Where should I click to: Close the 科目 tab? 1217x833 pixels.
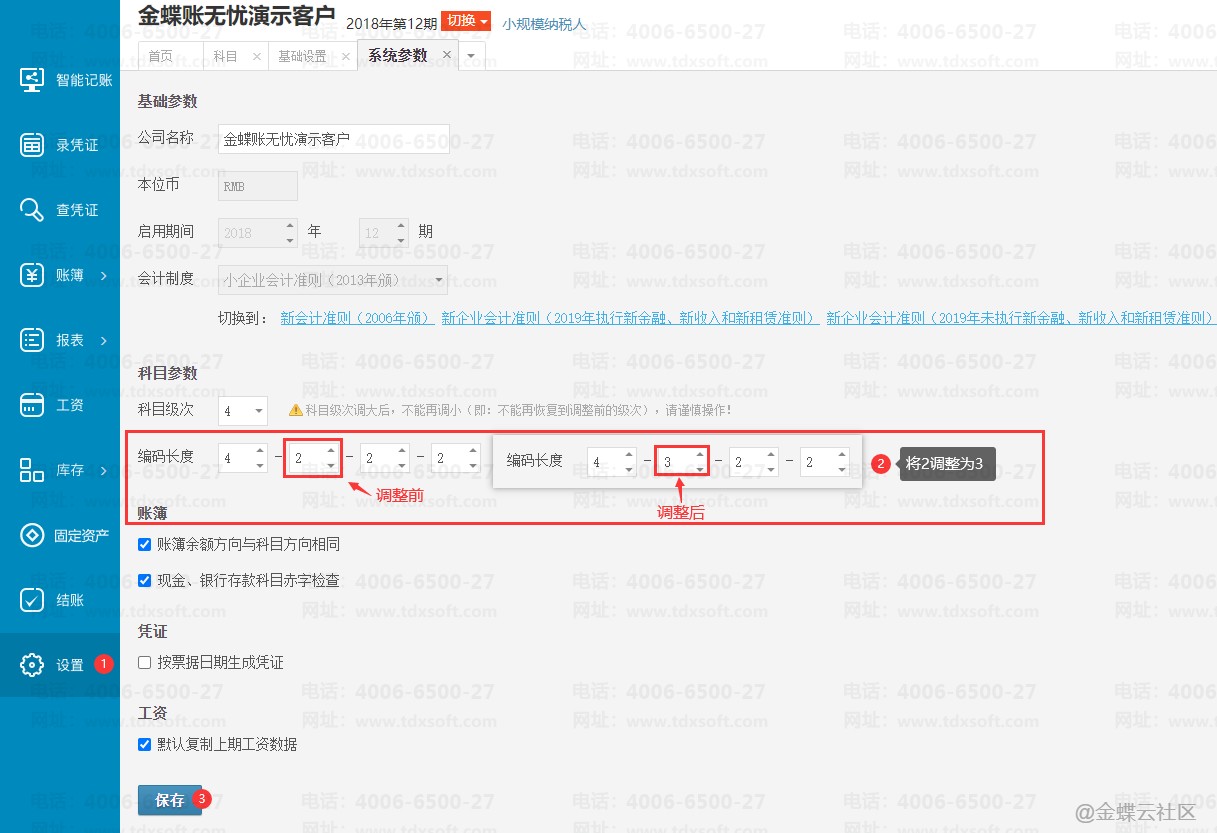click(256, 56)
